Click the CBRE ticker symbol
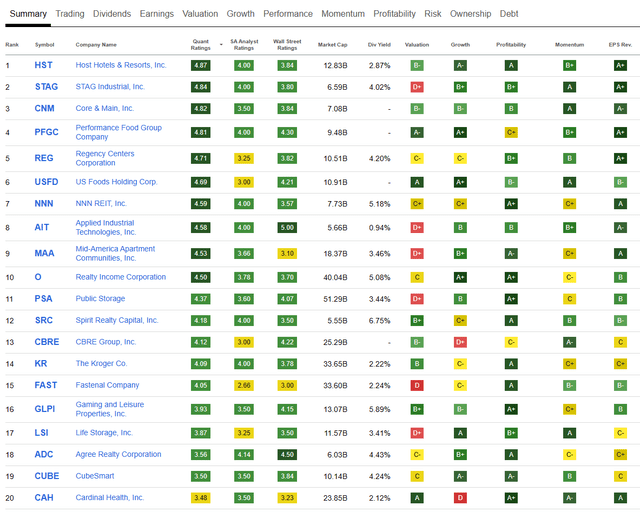Image resolution: width=640 pixels, height=512 pixels. pos(47,342)
